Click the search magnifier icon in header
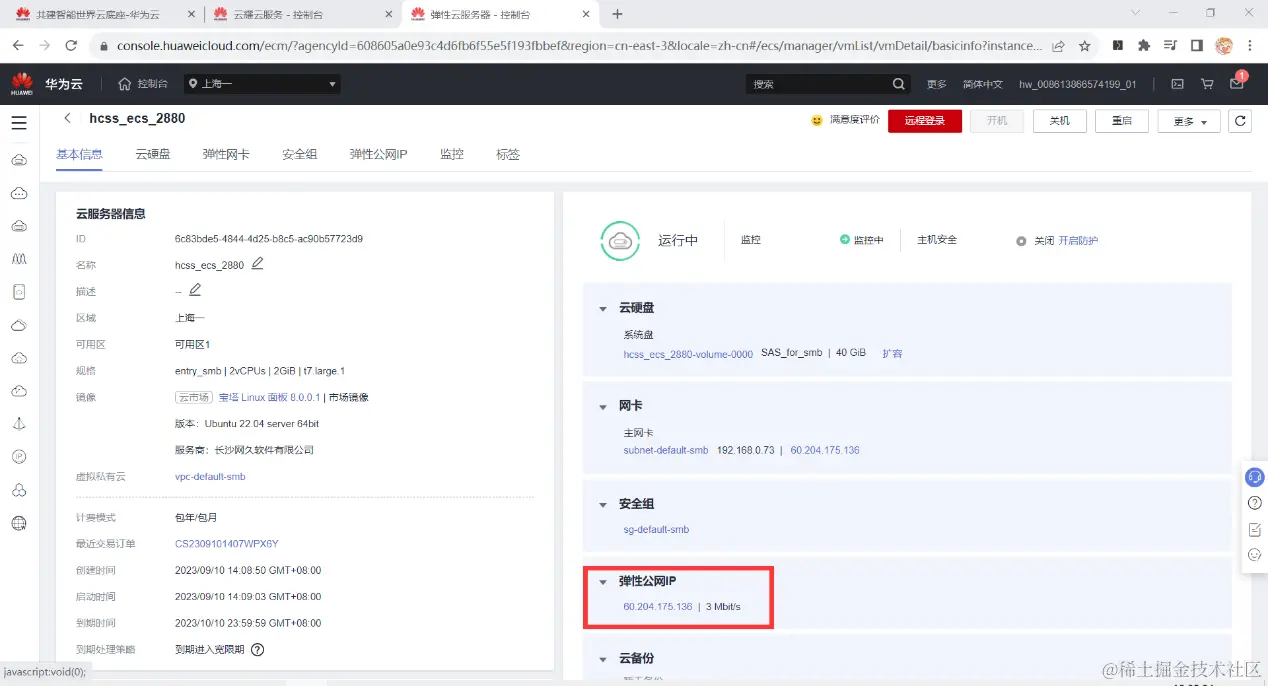The image size is (1268, 686). (x=898, y=84)
